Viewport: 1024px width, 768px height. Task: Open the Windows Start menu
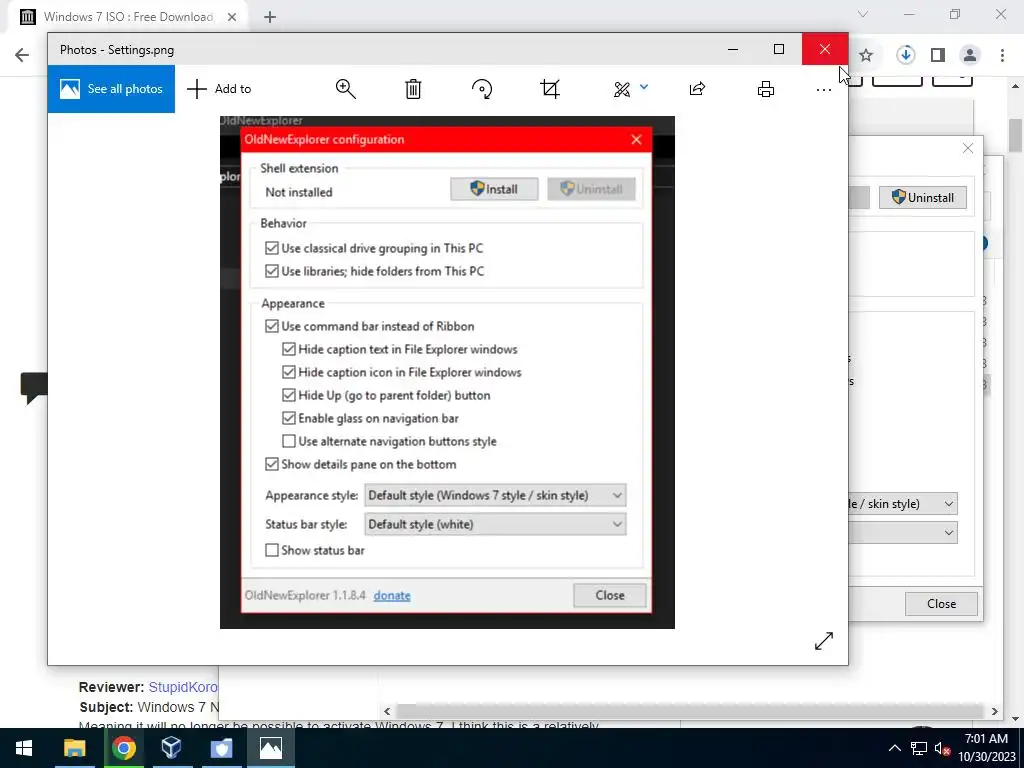coord(24,748)
